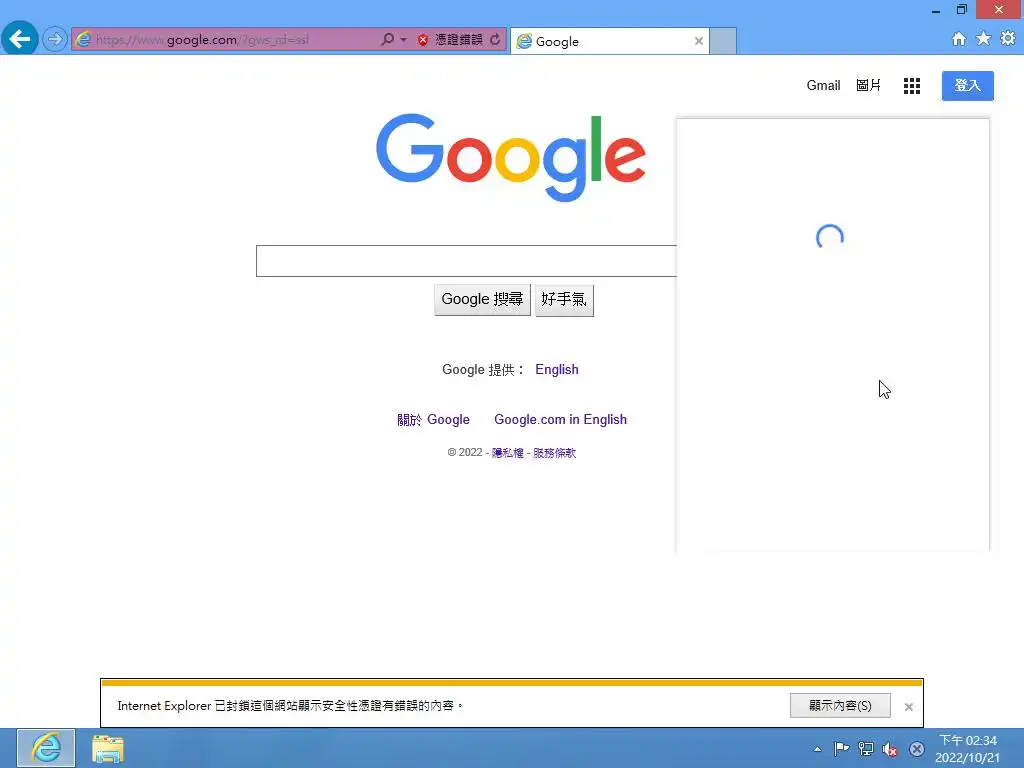Click the network tray icon
Image resolution: width=1024 pixels, height=768 pixels.
pos(866,749)
